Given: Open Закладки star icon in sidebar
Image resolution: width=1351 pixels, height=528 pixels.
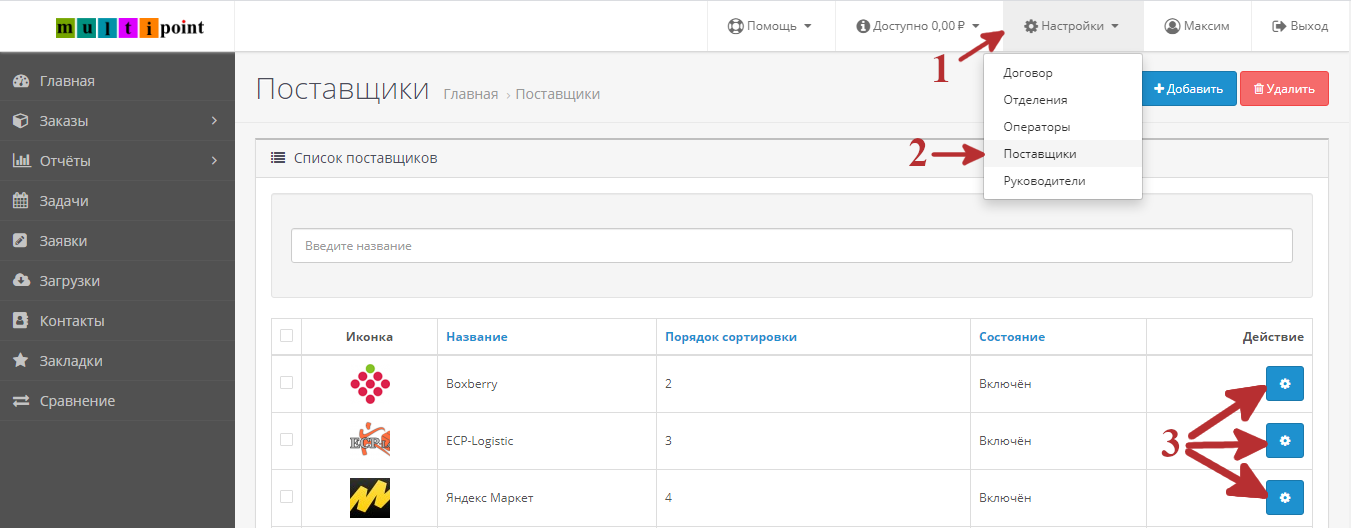Looking at the screenshot, I should pos(20,361).
